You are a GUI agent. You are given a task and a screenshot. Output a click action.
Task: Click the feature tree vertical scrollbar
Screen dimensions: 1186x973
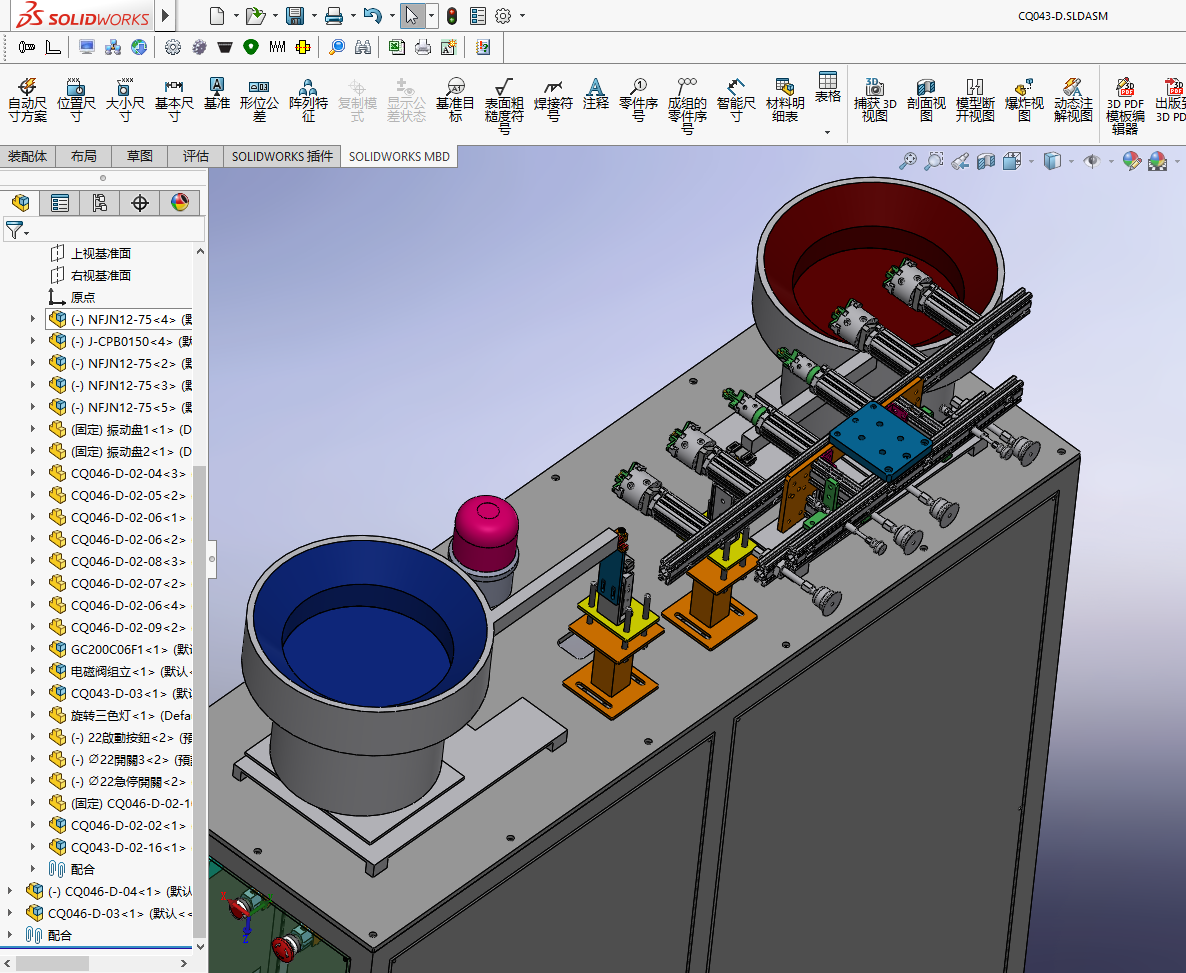point(200,700)
